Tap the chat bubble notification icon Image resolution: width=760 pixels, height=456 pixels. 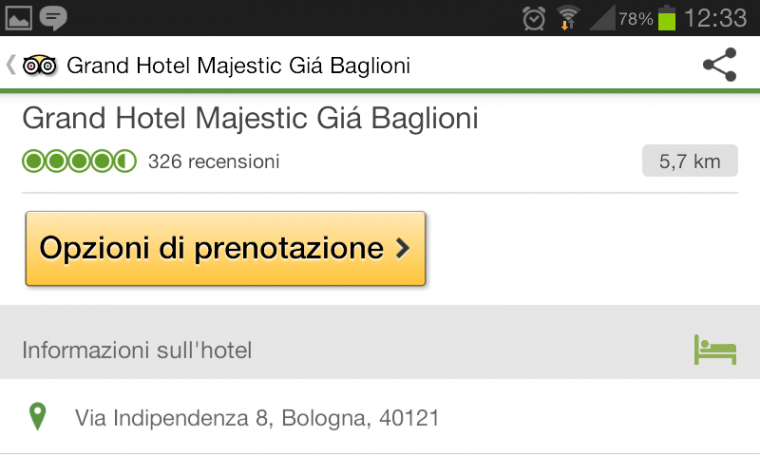pyautogui.click(x=53, y=18)
